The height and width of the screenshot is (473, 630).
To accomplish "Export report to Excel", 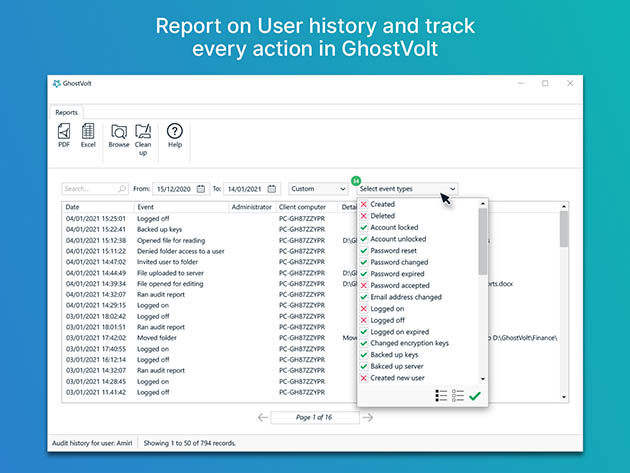I will click(88, 135).
